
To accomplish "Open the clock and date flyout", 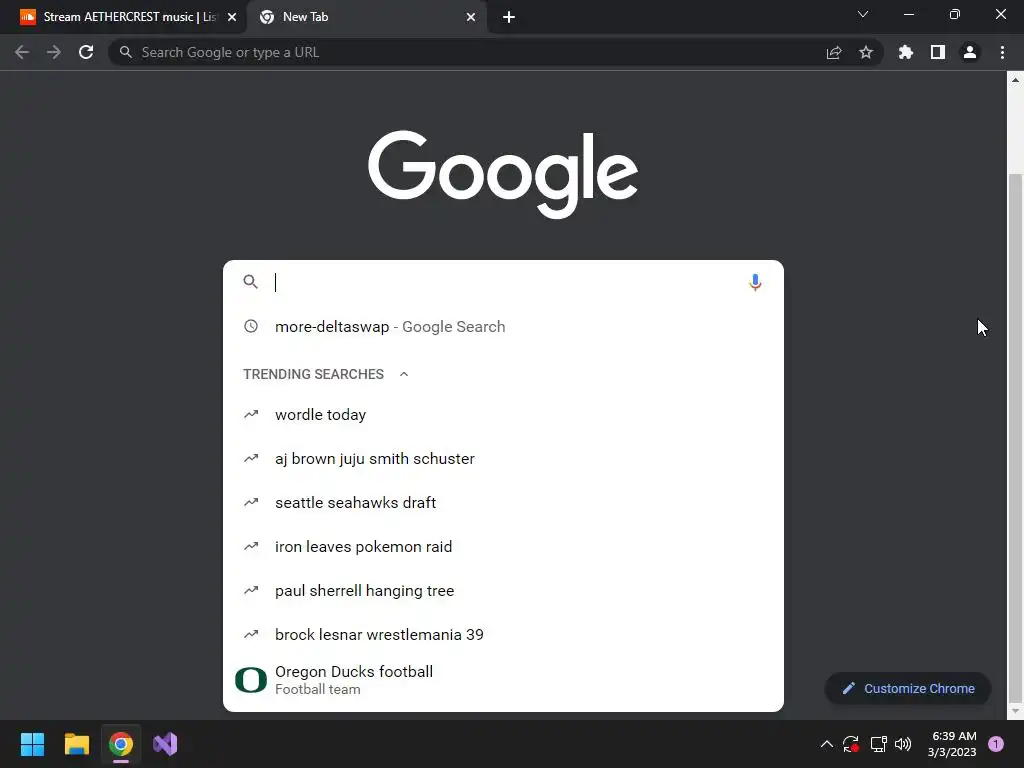I will (952, 744).
